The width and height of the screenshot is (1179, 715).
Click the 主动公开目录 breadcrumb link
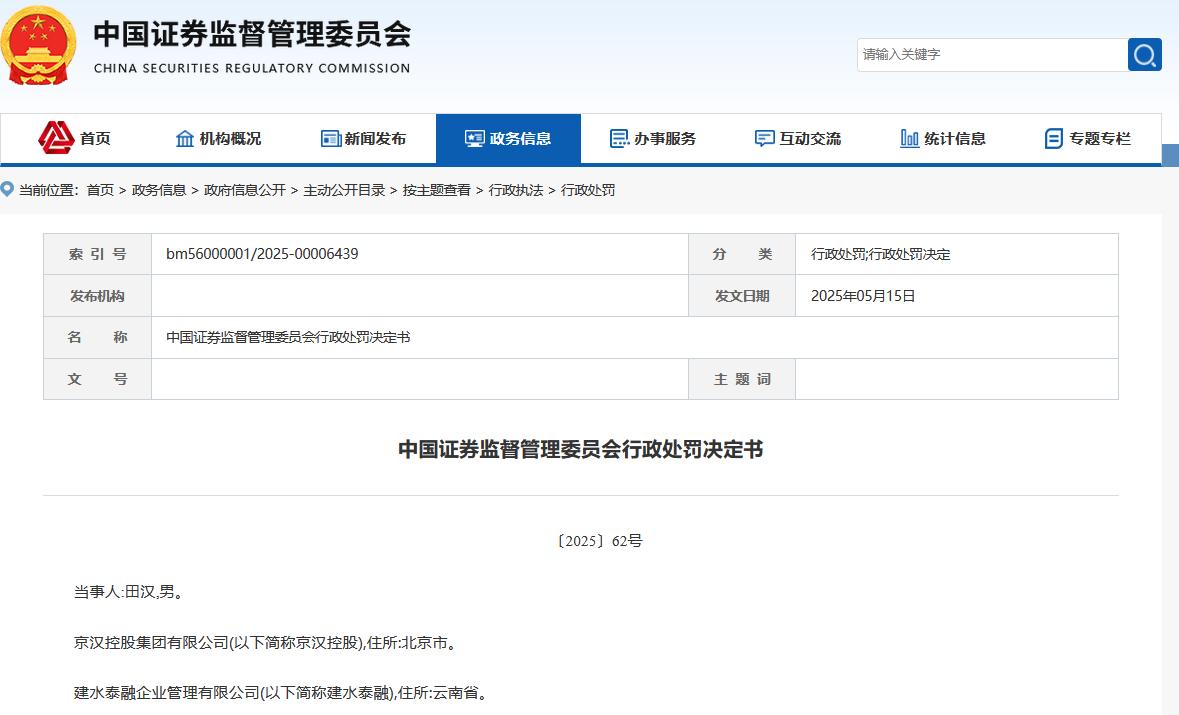(x=344, y=190)
